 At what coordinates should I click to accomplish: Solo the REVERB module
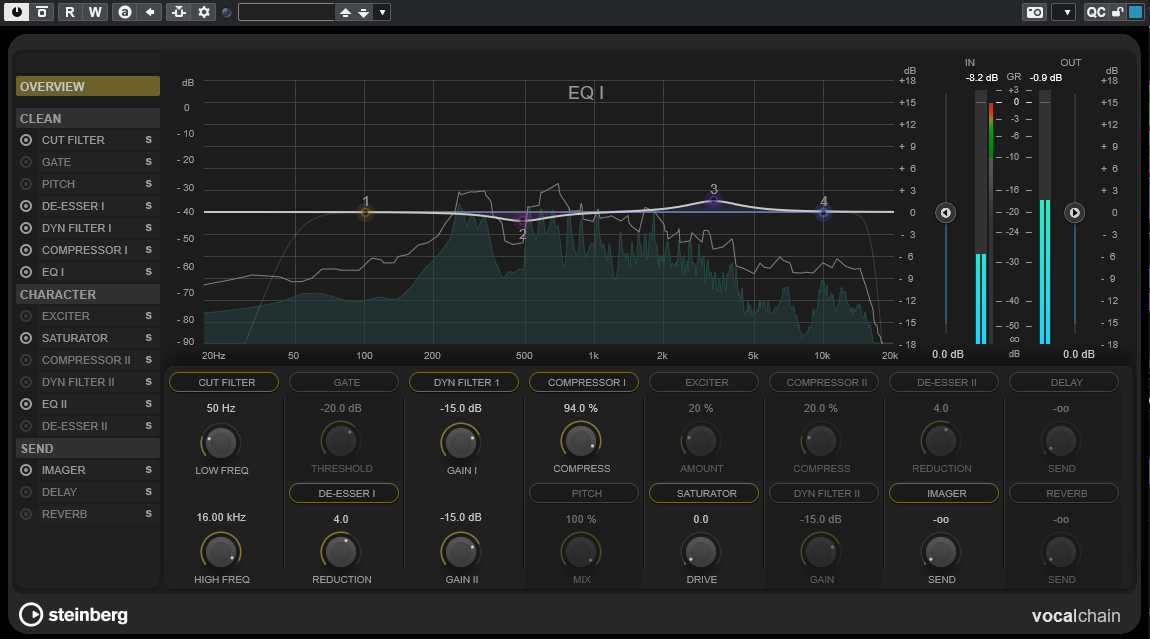click(x=148, y=514)
